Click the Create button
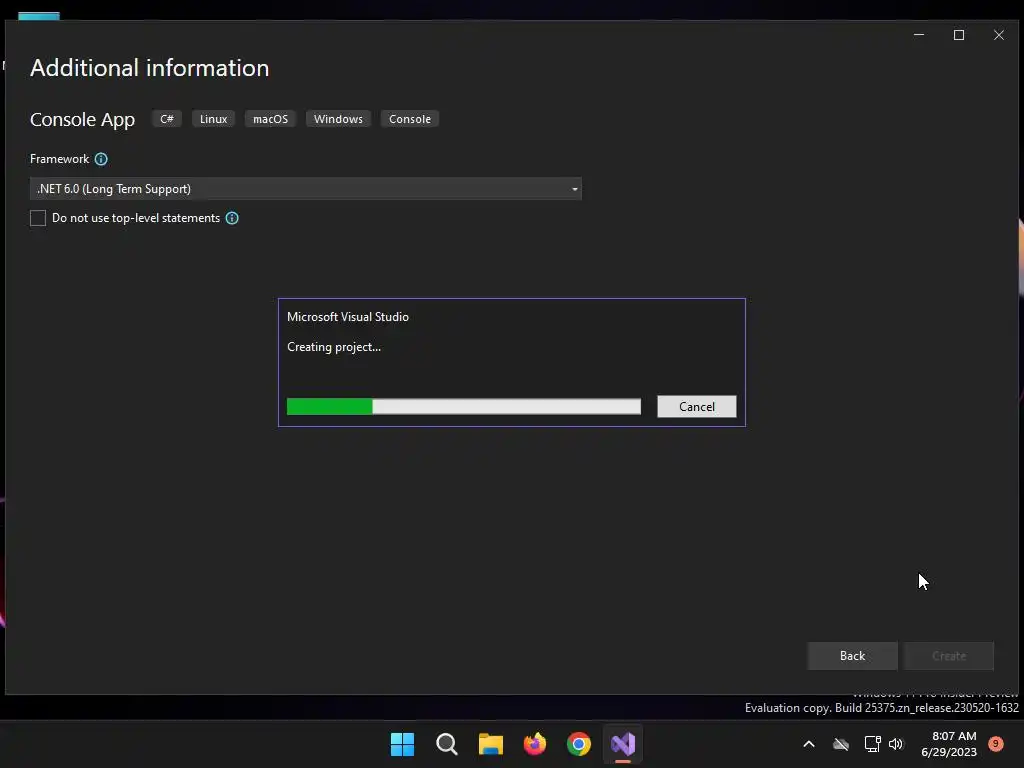Viewport: 1024px width, 768px height. pos(949,656)
